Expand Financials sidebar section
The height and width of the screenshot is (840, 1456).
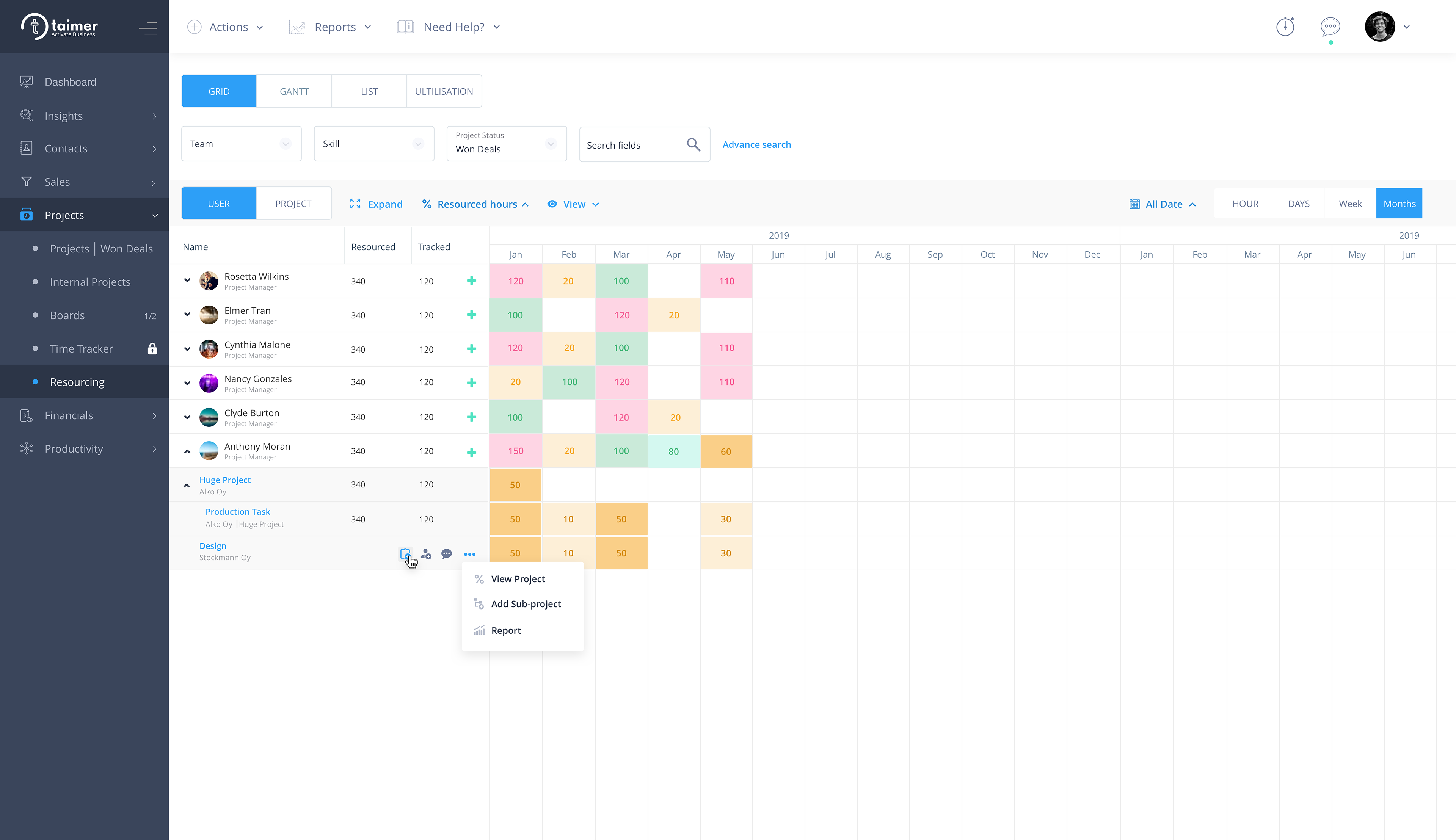(84, 415)
